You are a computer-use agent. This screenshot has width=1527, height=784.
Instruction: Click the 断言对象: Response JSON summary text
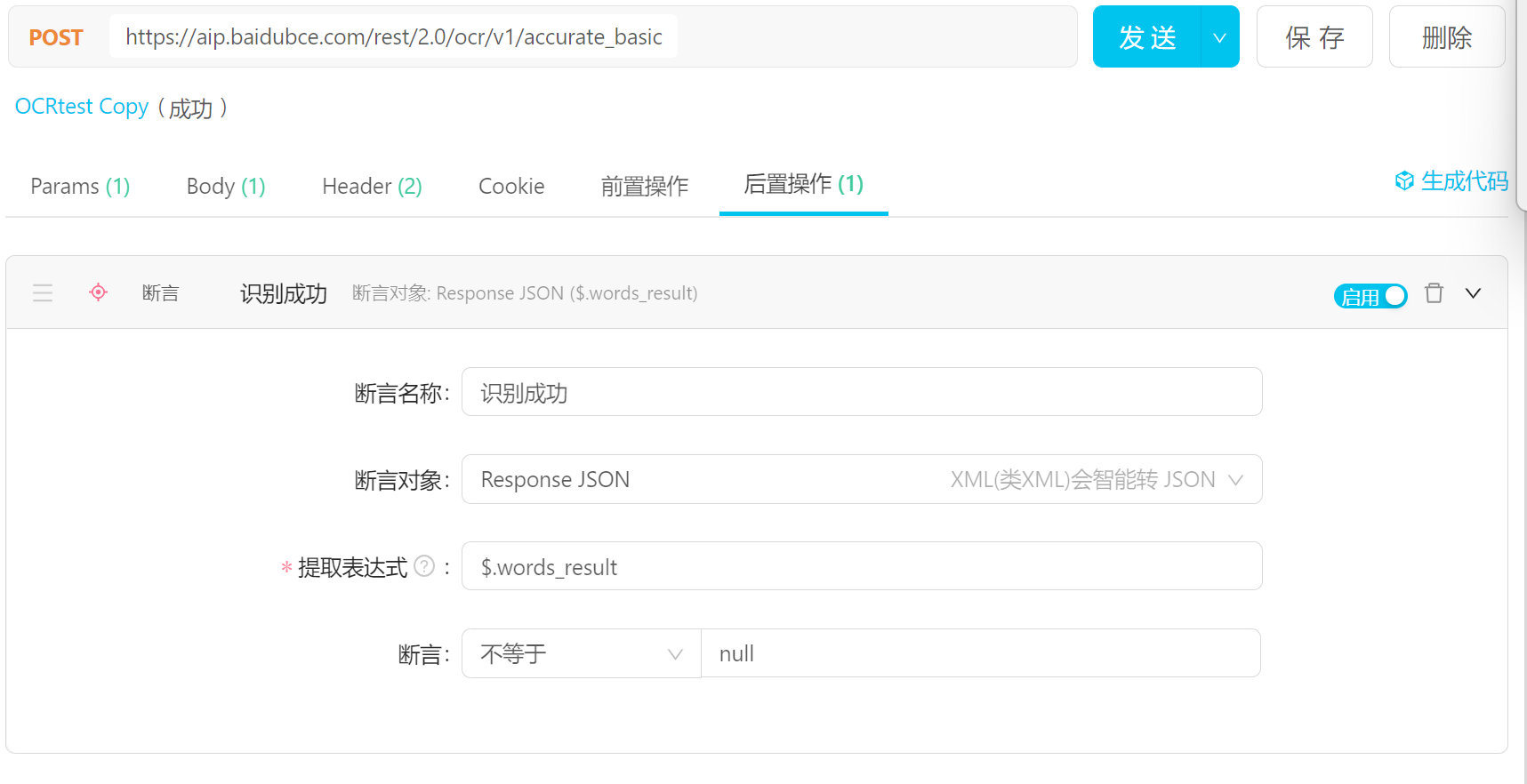[525, 293]
